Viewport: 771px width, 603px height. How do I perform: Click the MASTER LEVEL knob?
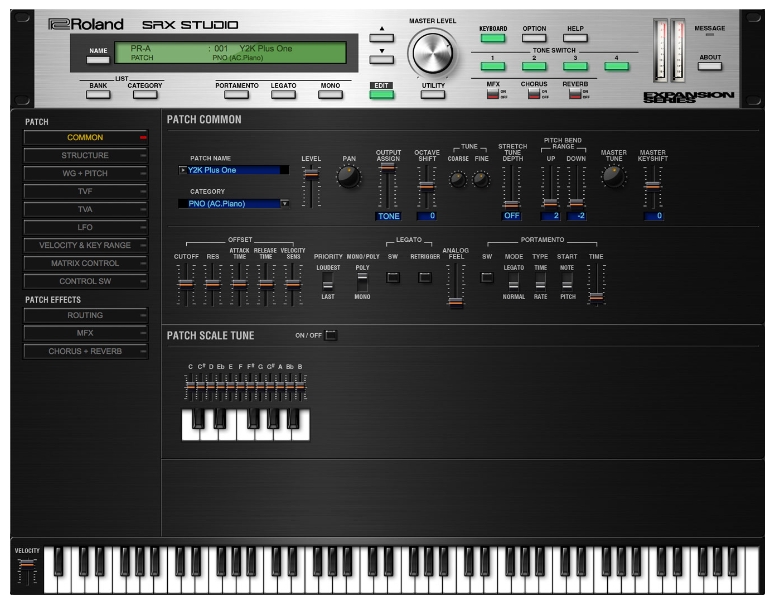(432, 53)
